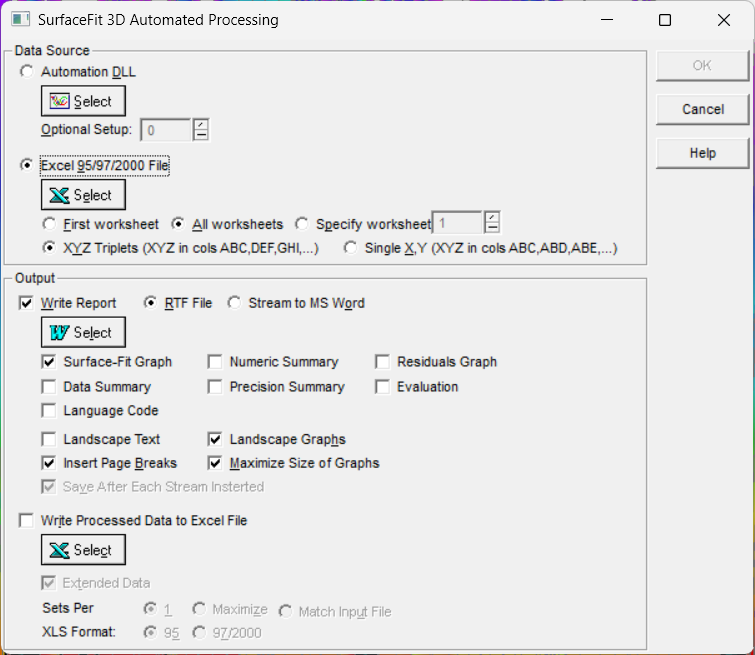The height and width of the screenshot is (655, 755).
Task: Select RTF File output
Action: pyautogui.click(x=150, y=303)
